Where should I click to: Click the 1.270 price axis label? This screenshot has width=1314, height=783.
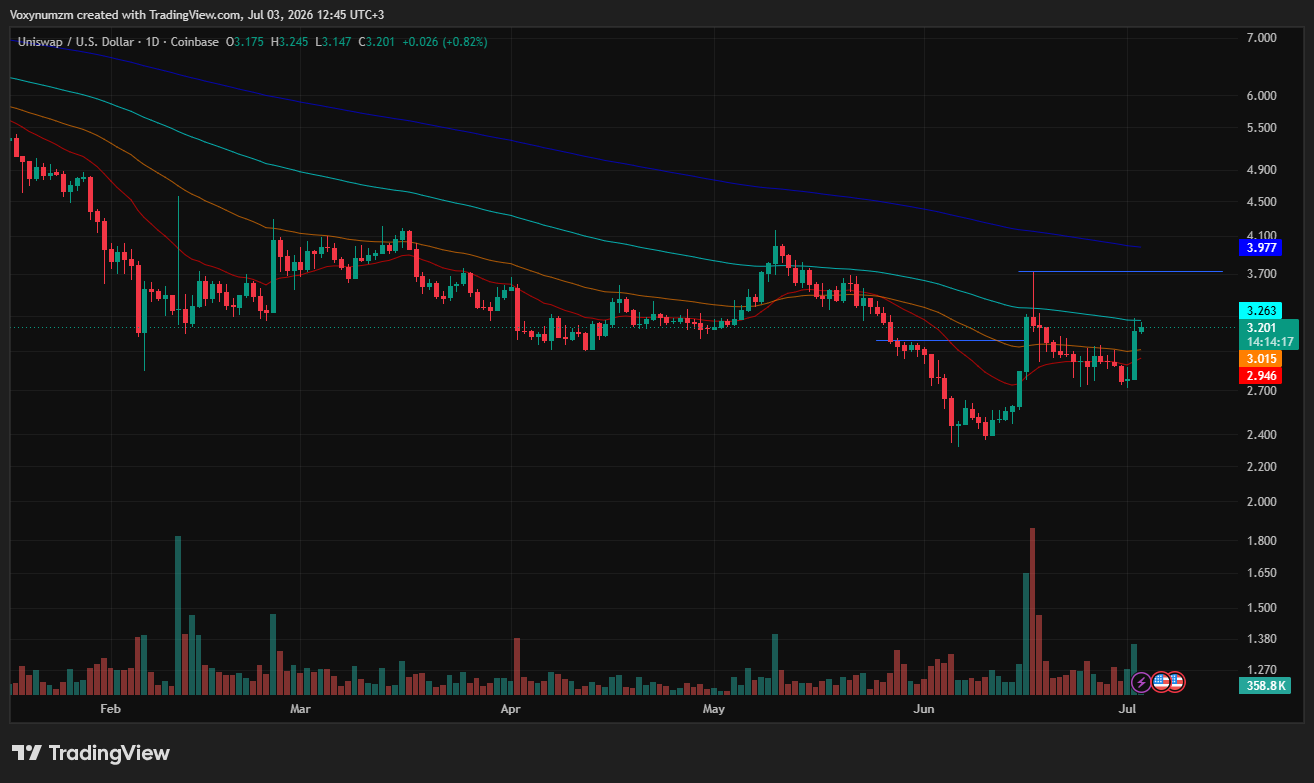point(1263,670)
